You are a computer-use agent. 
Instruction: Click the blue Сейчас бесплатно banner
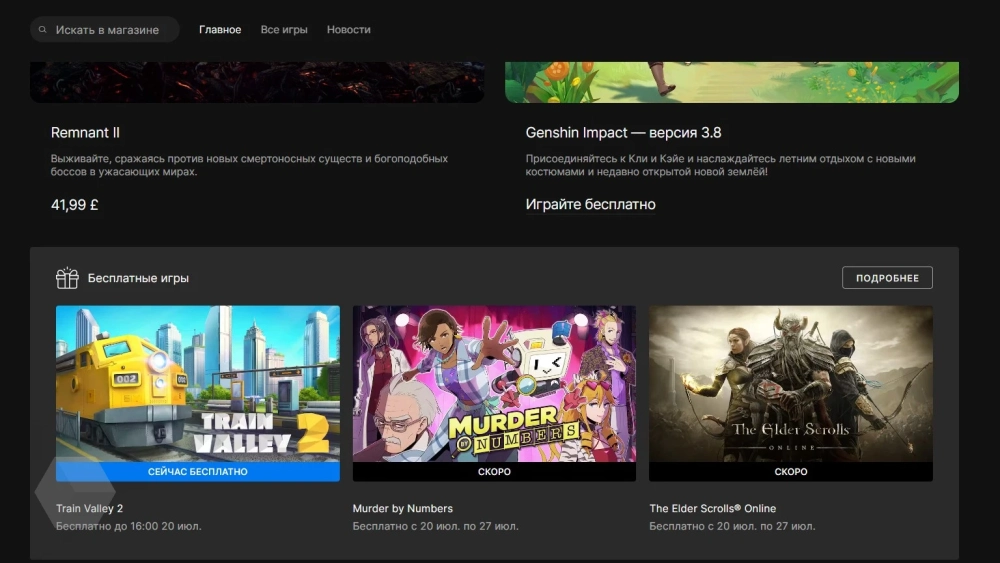[x=197, y=471]
